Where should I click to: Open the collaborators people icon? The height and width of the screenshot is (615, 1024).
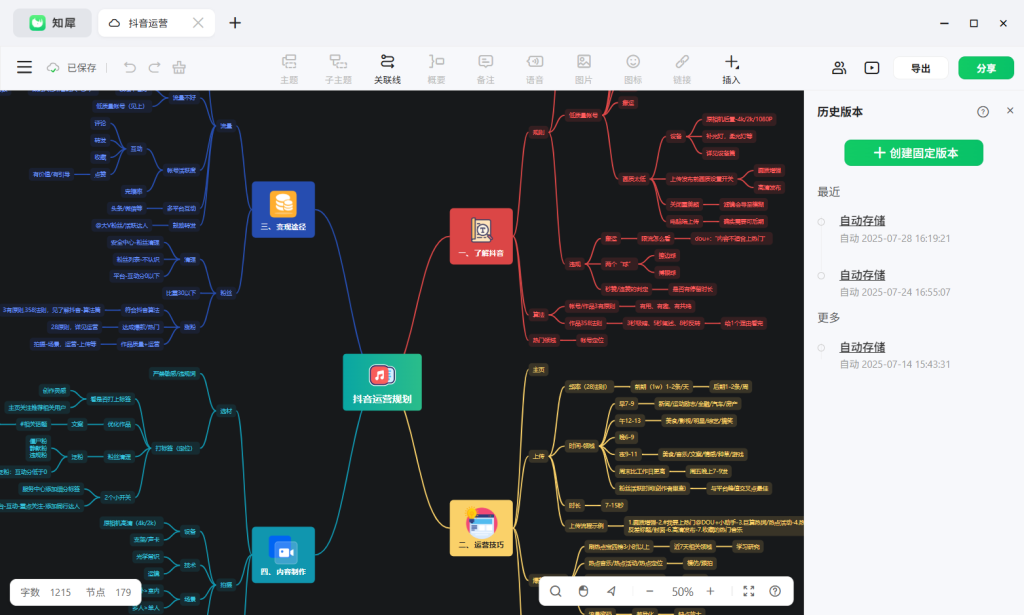pyautogui.click(x=839, y=68)
